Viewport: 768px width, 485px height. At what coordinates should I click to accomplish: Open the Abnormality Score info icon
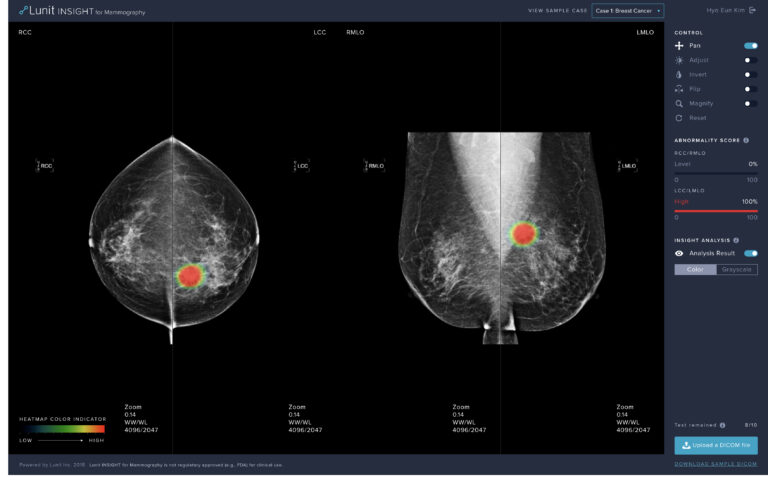point(746,140)
